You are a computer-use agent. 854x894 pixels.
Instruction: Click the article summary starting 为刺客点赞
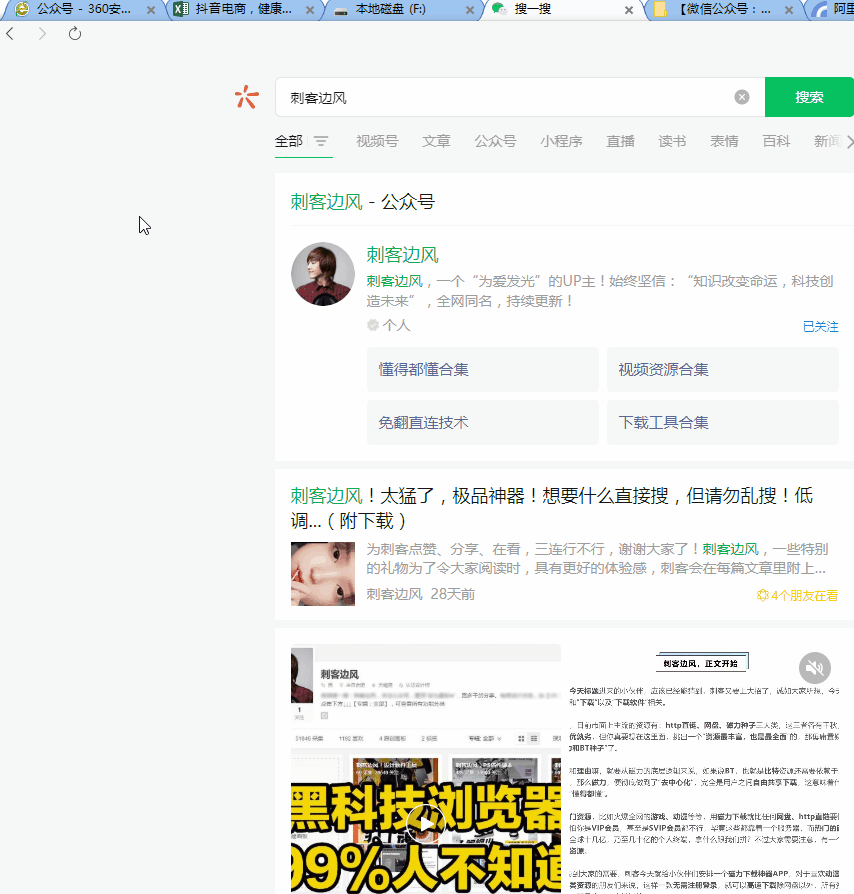click(x=597, y=559)
